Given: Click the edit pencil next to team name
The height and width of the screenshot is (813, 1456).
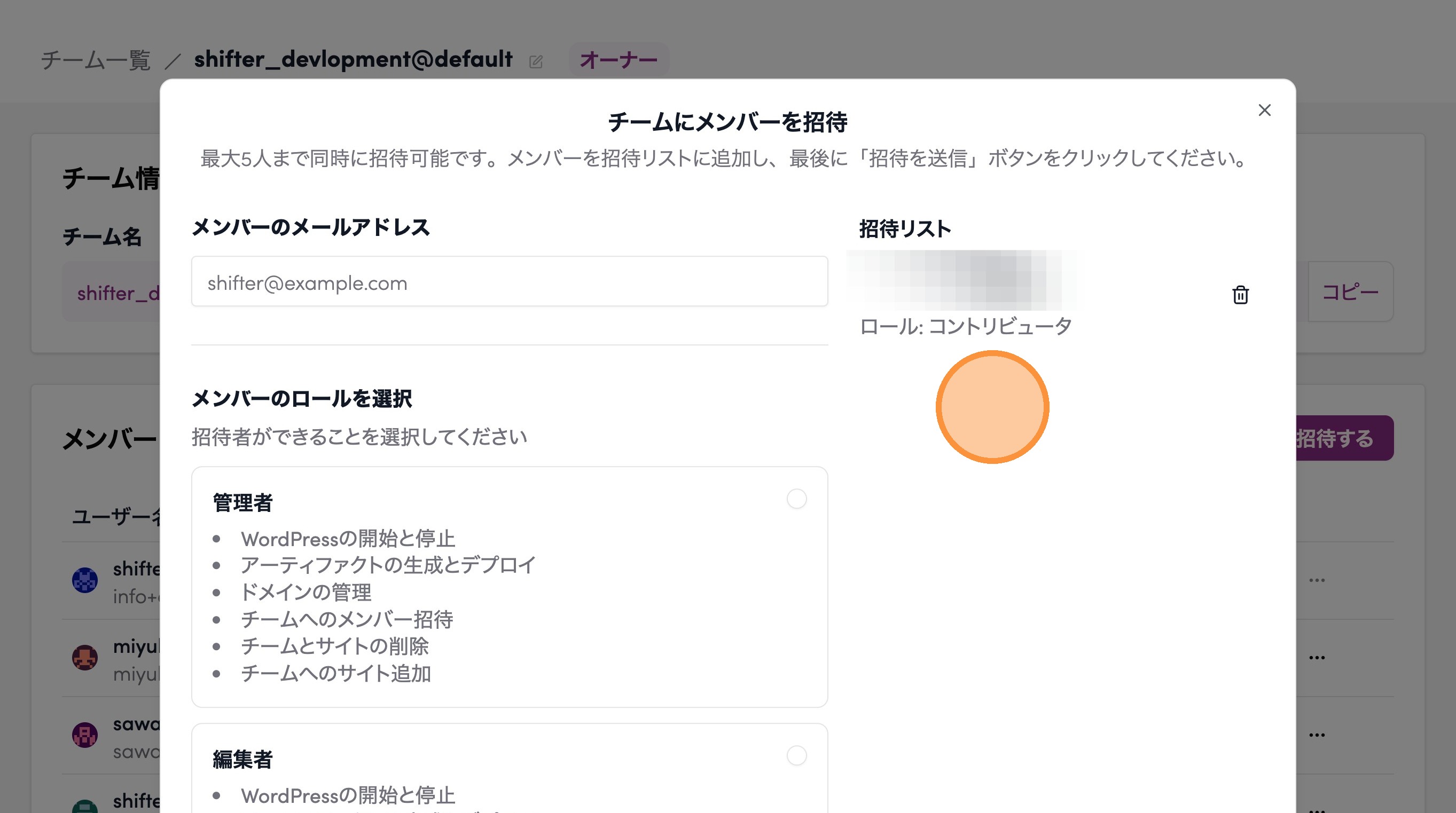Looking at the screenshot, I should 536,61.
